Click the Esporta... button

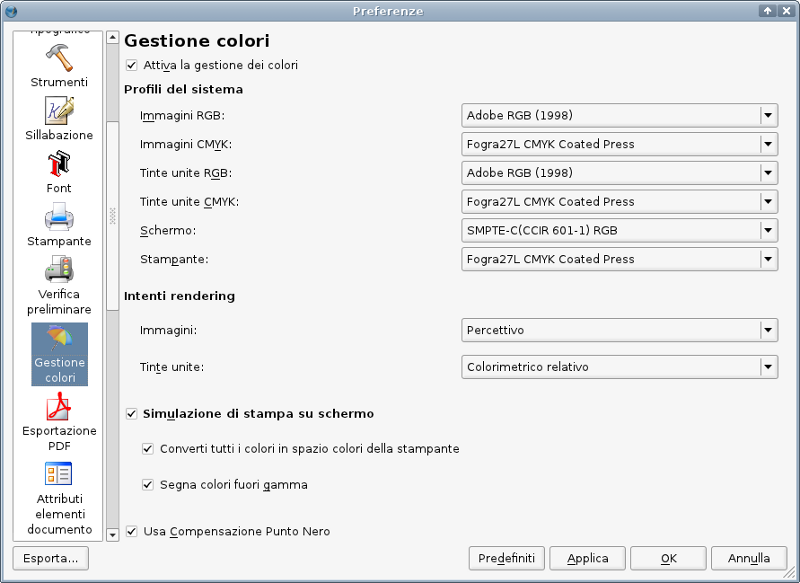click(50, 558)
